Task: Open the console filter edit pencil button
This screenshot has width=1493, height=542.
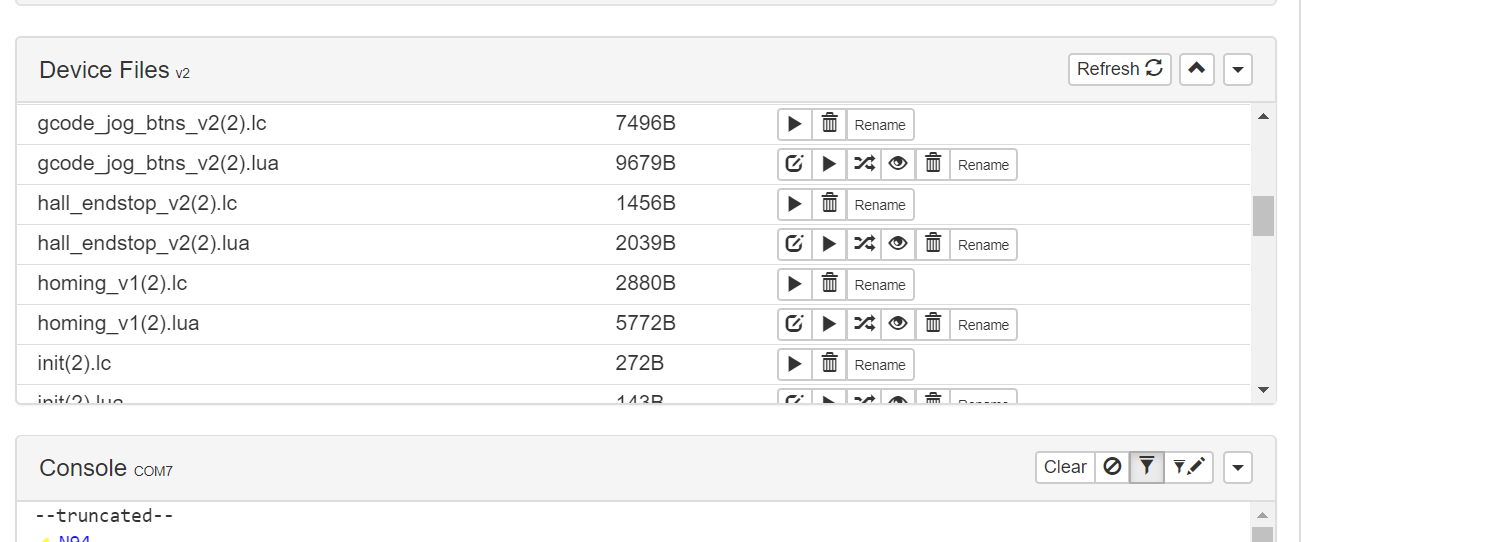Action: point(1189,467)
